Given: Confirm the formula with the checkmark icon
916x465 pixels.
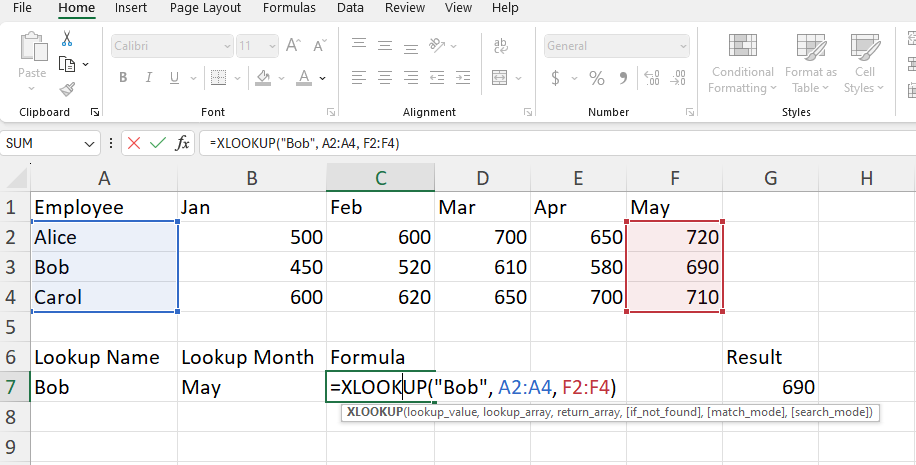Looking at the screenshot, I should pyautogui.click(x=157, y=143).
